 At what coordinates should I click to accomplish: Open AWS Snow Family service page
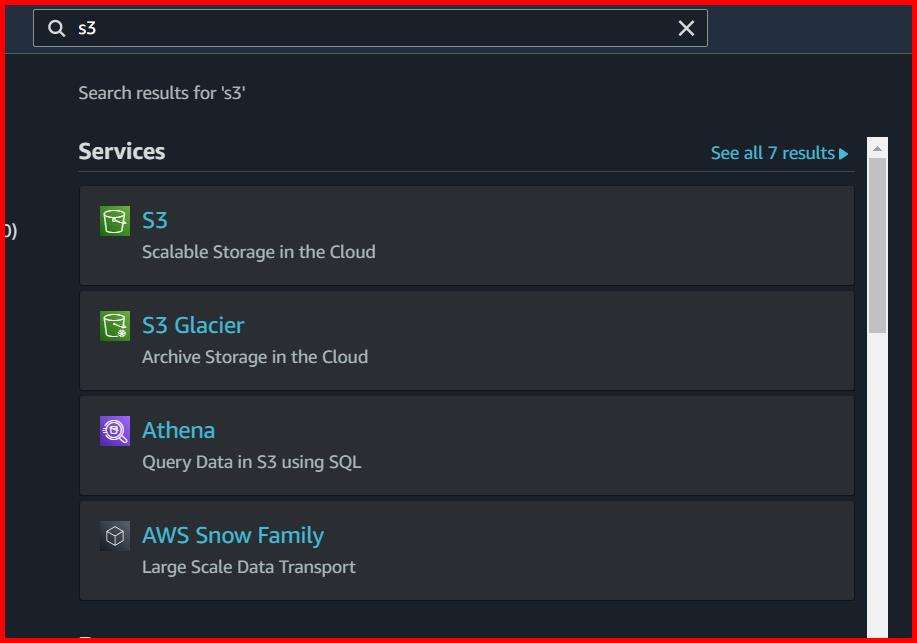tap(233, 535)
